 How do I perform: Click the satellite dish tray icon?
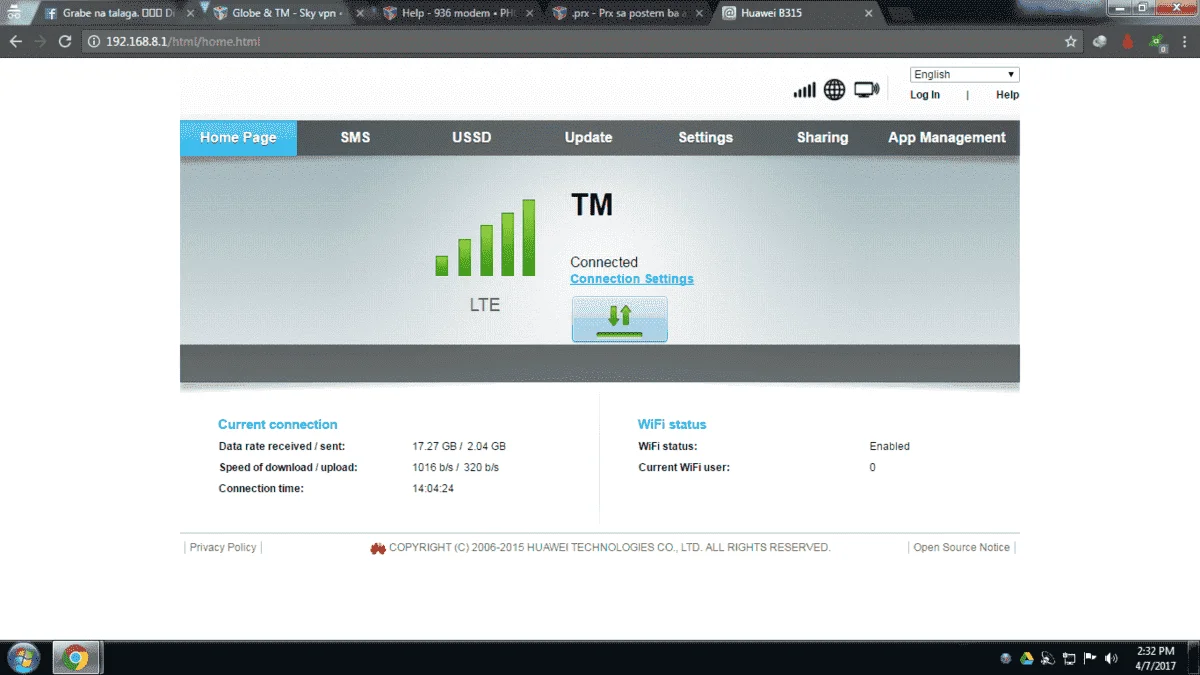point(1047,658)
